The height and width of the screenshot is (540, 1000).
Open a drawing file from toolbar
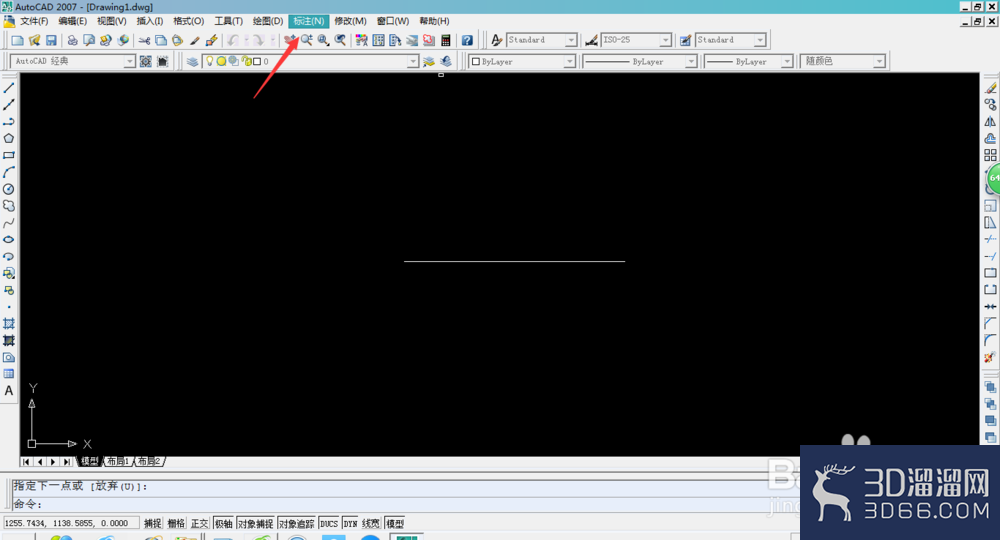[x=34, y=40]
